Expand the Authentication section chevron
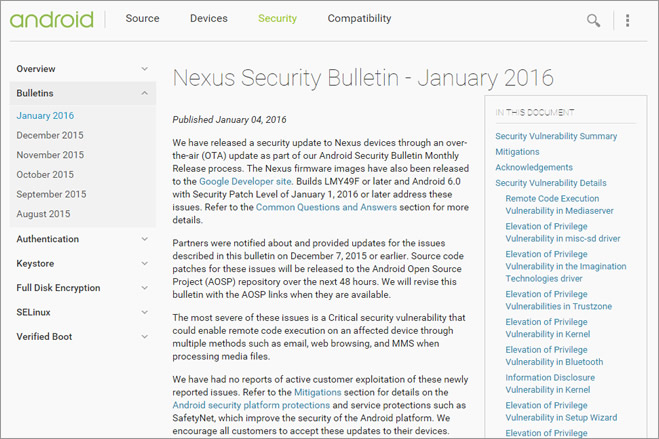Screen dimensions: 659x439 145,239
